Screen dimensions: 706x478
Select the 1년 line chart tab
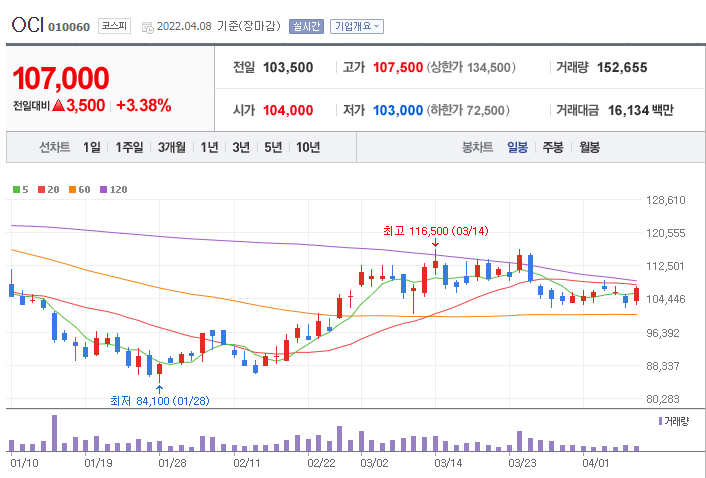pyautogui.click(x=209, y=147)
